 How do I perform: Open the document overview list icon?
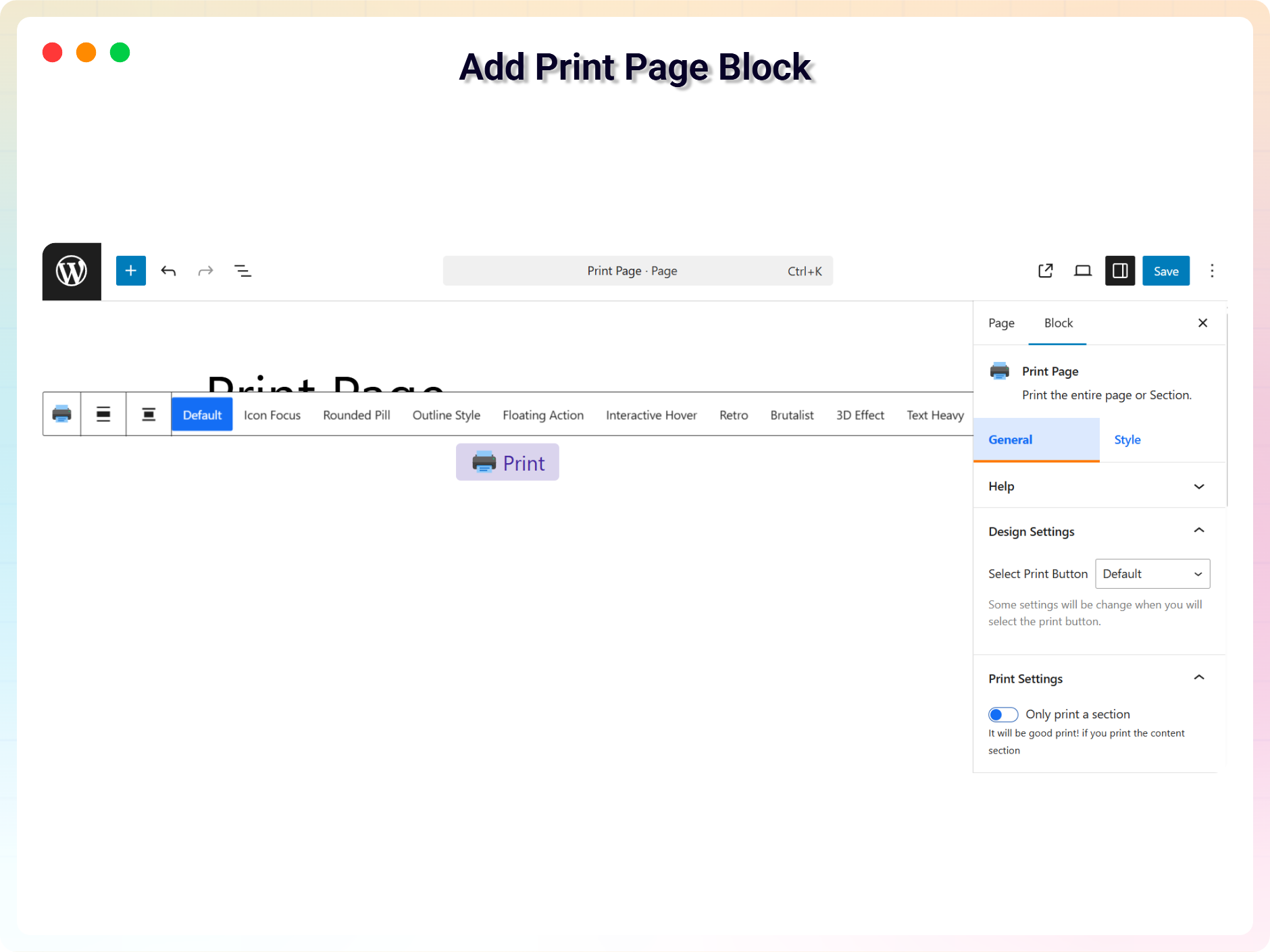(x=243, y=271)
